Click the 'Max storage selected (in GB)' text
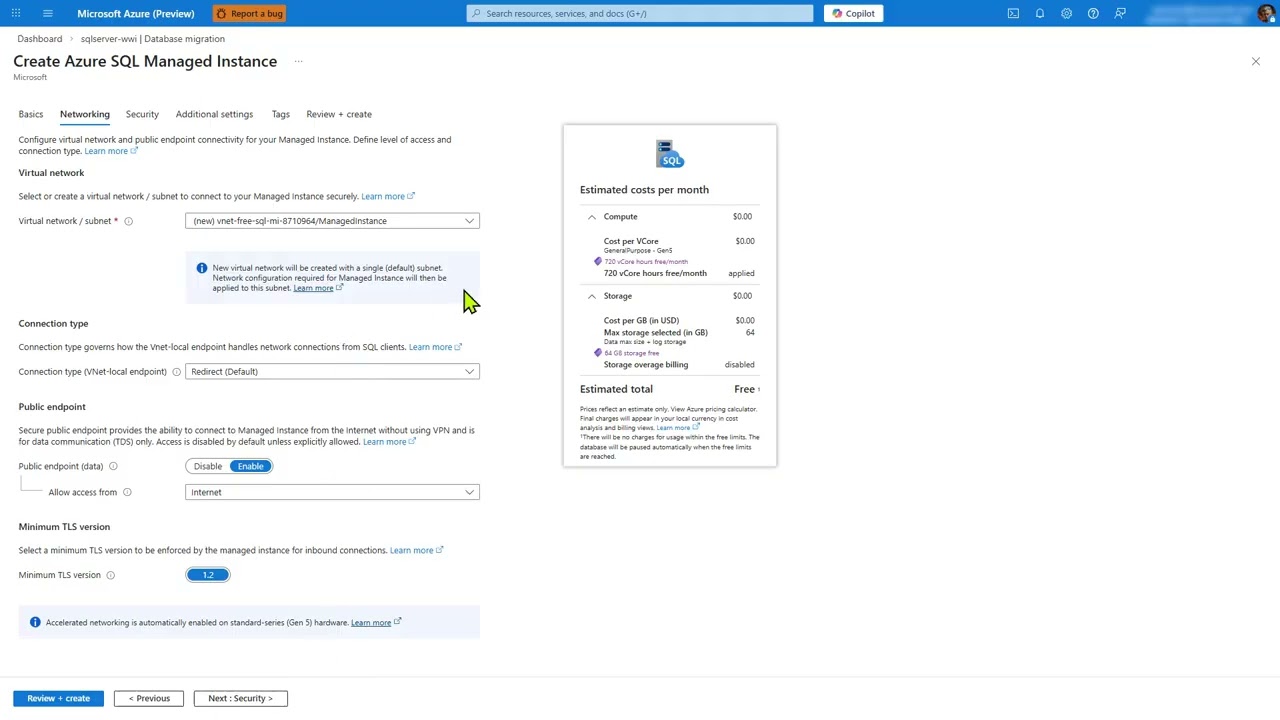This screenshot has width=1280, height=720. point(656,333)
